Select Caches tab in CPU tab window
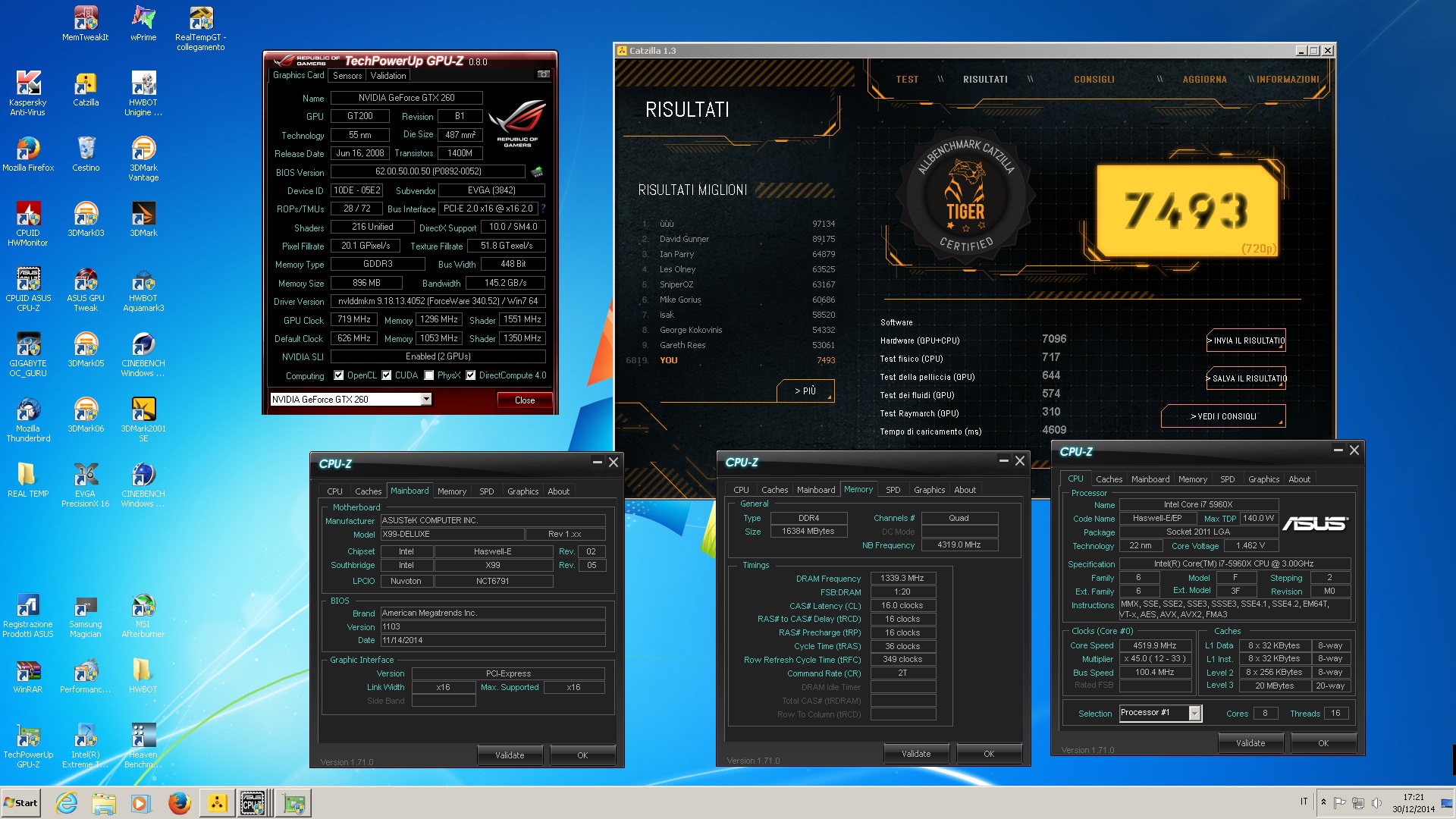Viewport: 1456px width, 819px height. (1109, 479)
